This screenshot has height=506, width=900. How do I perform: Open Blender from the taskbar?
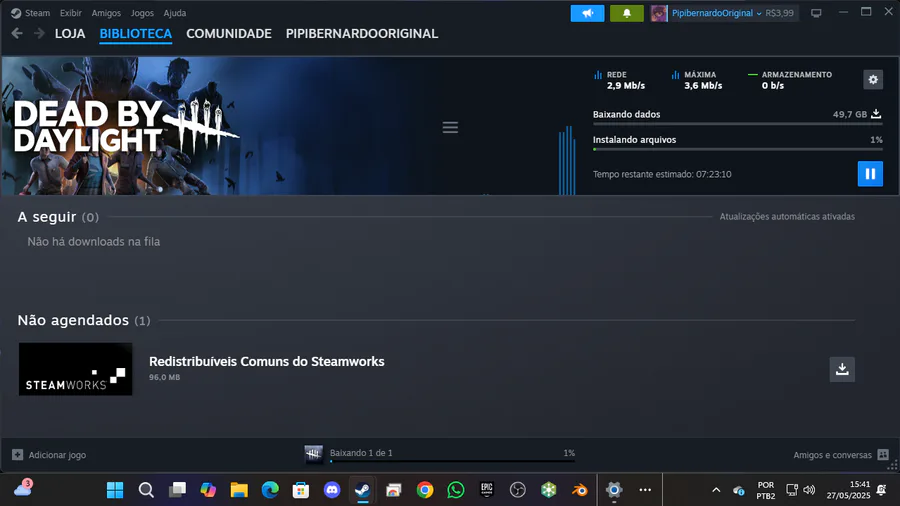point(580,490)
